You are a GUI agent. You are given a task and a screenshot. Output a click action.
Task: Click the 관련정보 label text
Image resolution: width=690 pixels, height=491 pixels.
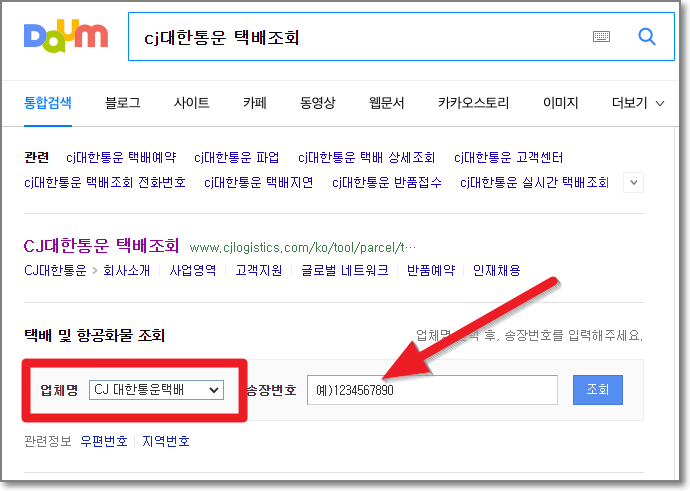pos(48,441)
